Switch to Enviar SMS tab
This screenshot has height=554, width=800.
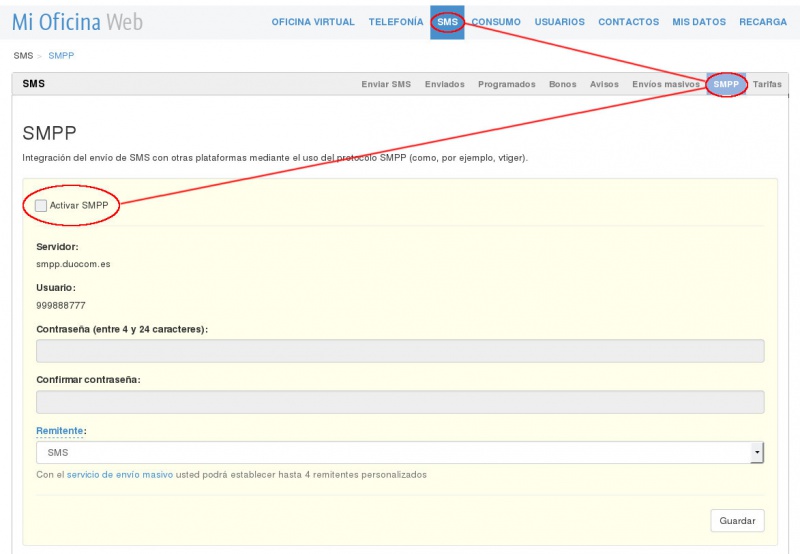point(386,85)
